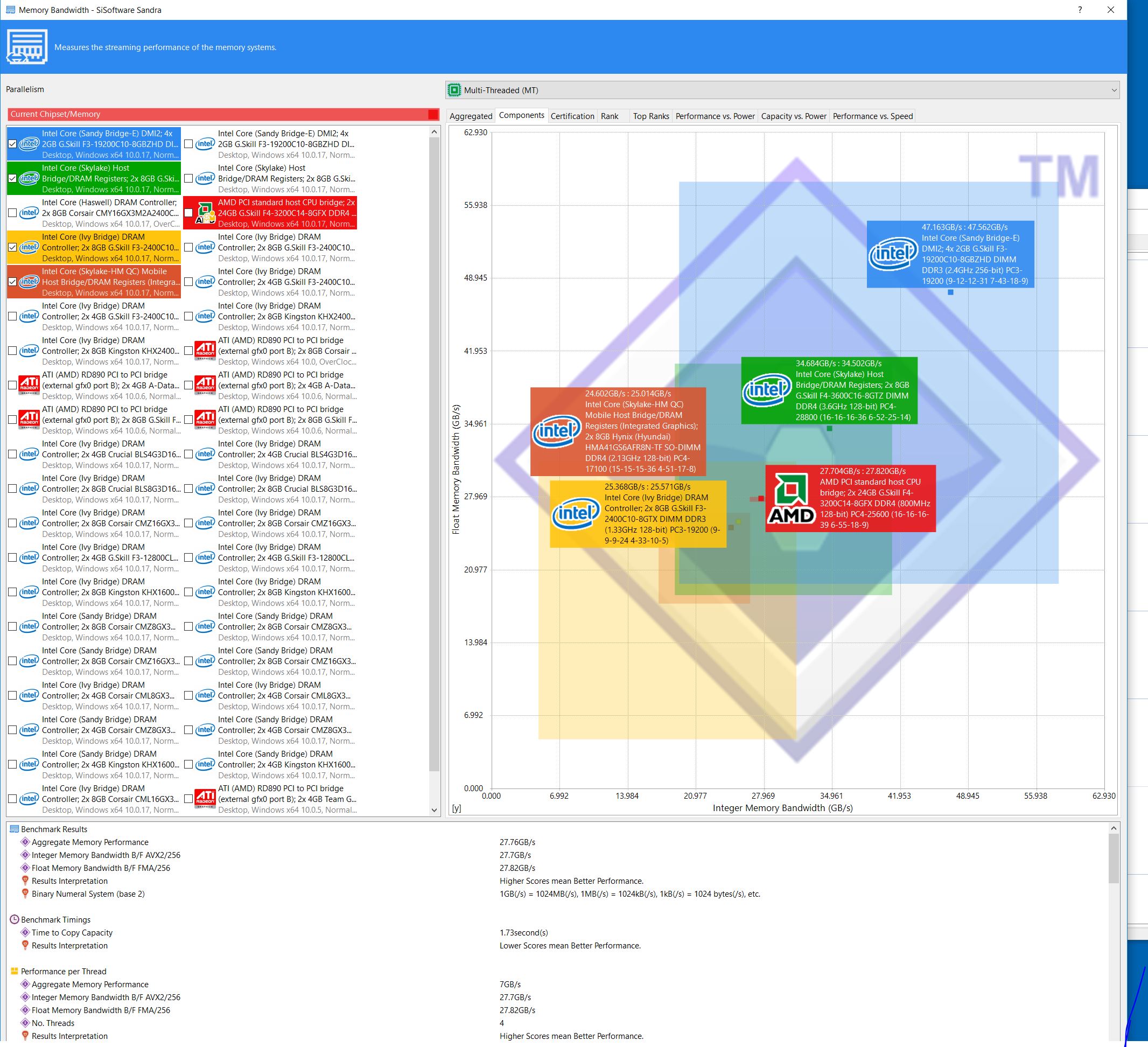Open the Performance vs. Power tab

pos(715,116)
